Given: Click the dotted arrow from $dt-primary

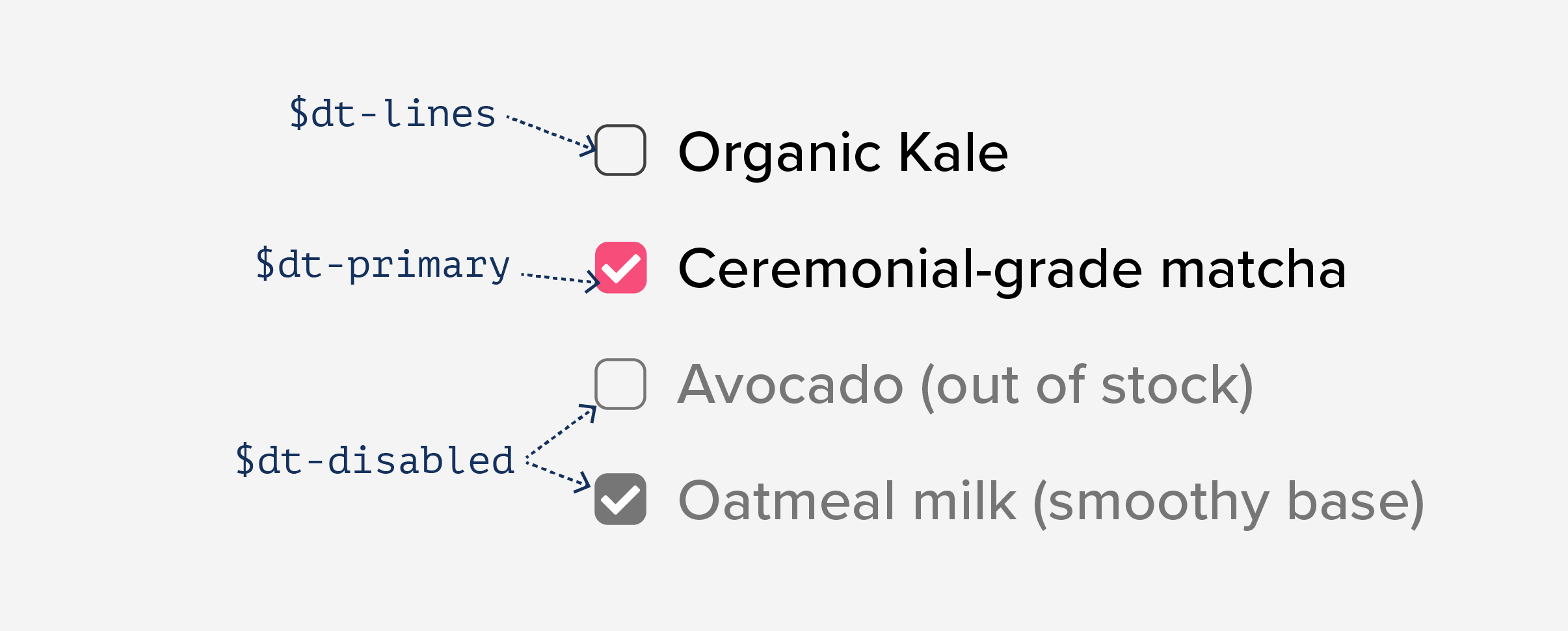Looking at the screenshot, I should (x=559, y=278).
